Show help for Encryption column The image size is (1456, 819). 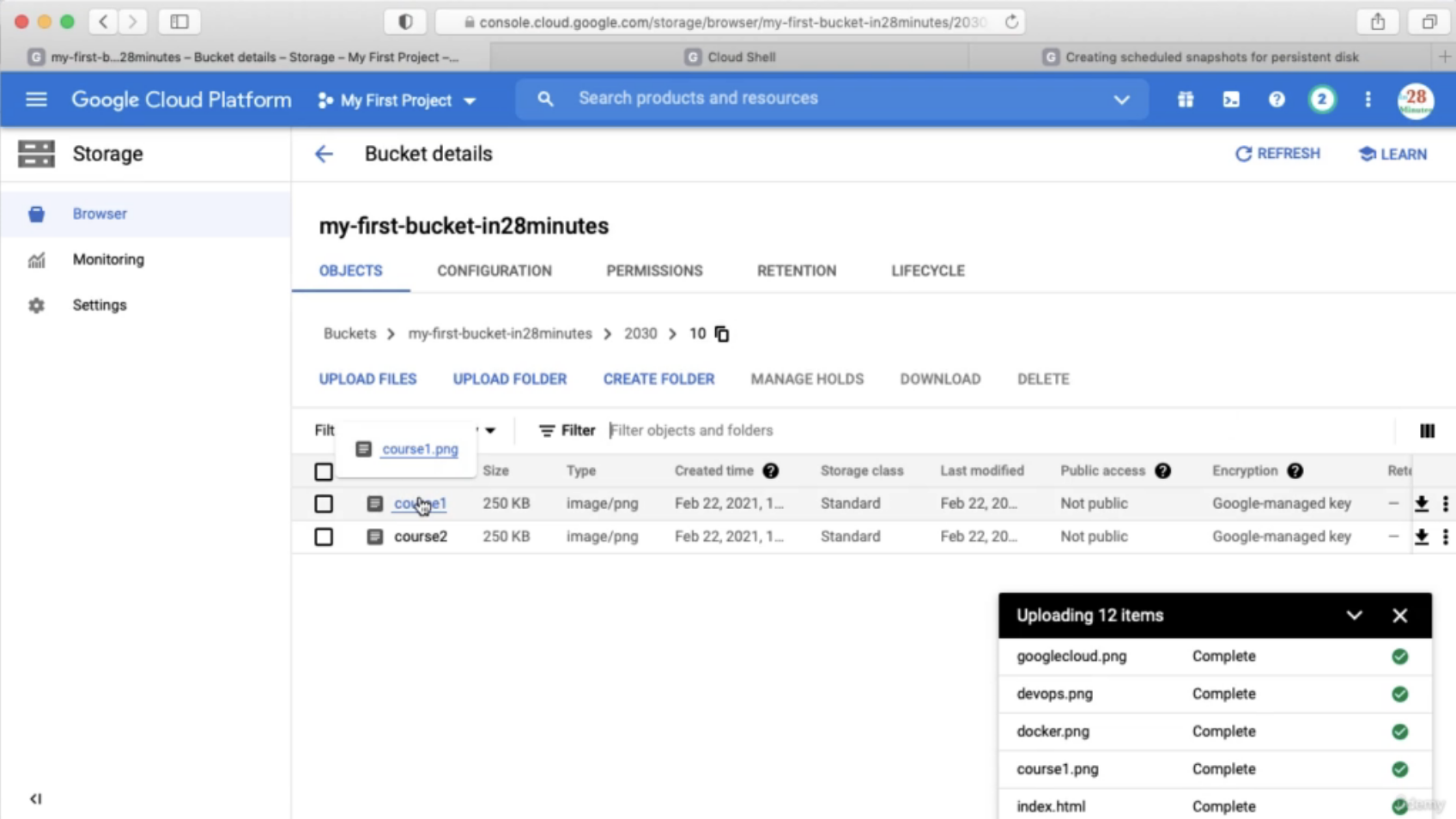coord(1295,470)
